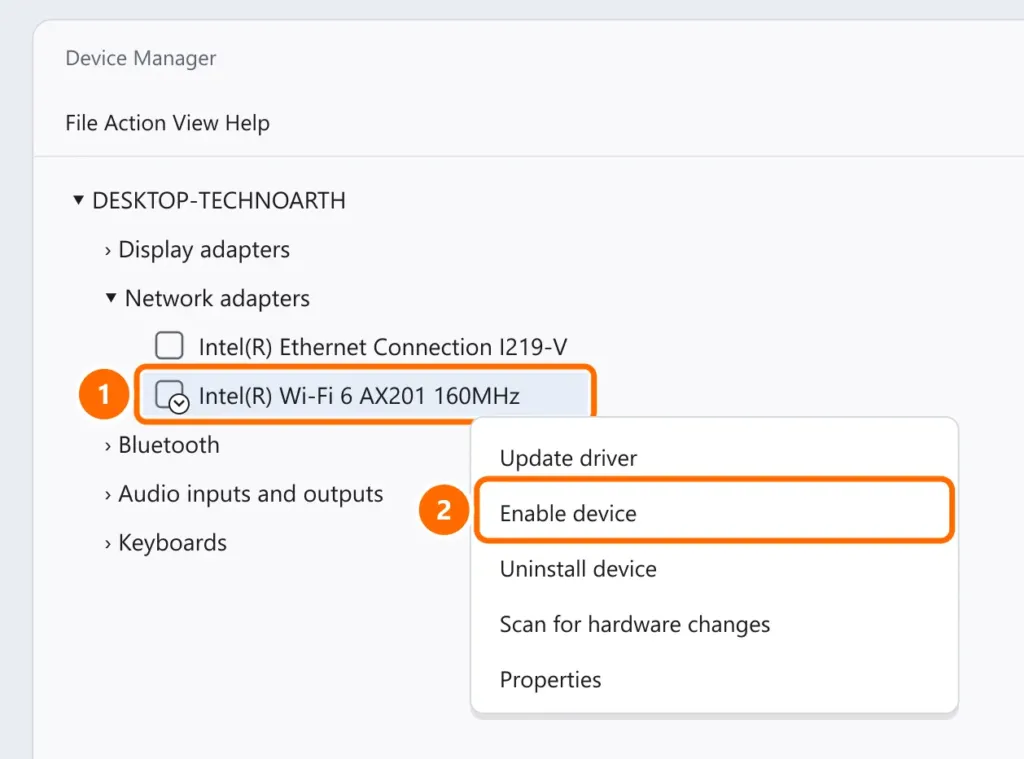Open the View menu
This screenshot has width=1024, height=759.
(195, 123)
